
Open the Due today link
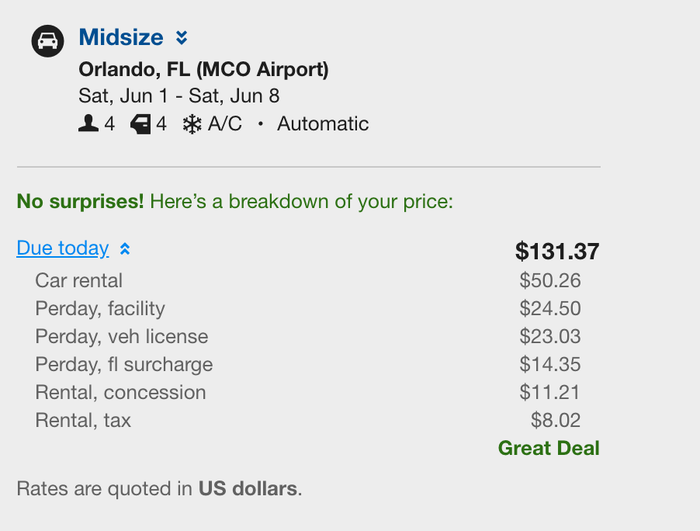62,248
